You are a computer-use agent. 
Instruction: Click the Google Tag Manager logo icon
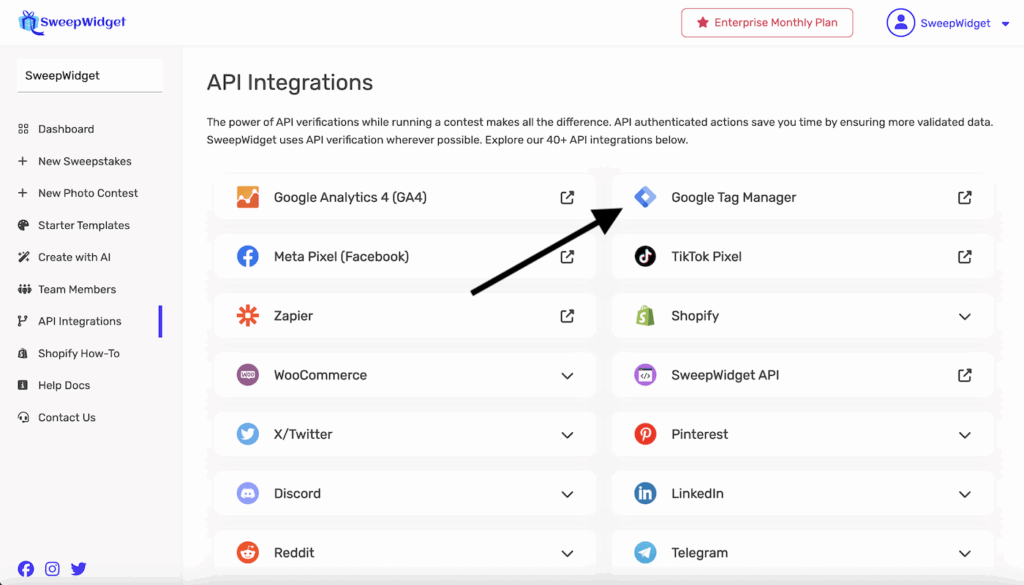[645, 198]
